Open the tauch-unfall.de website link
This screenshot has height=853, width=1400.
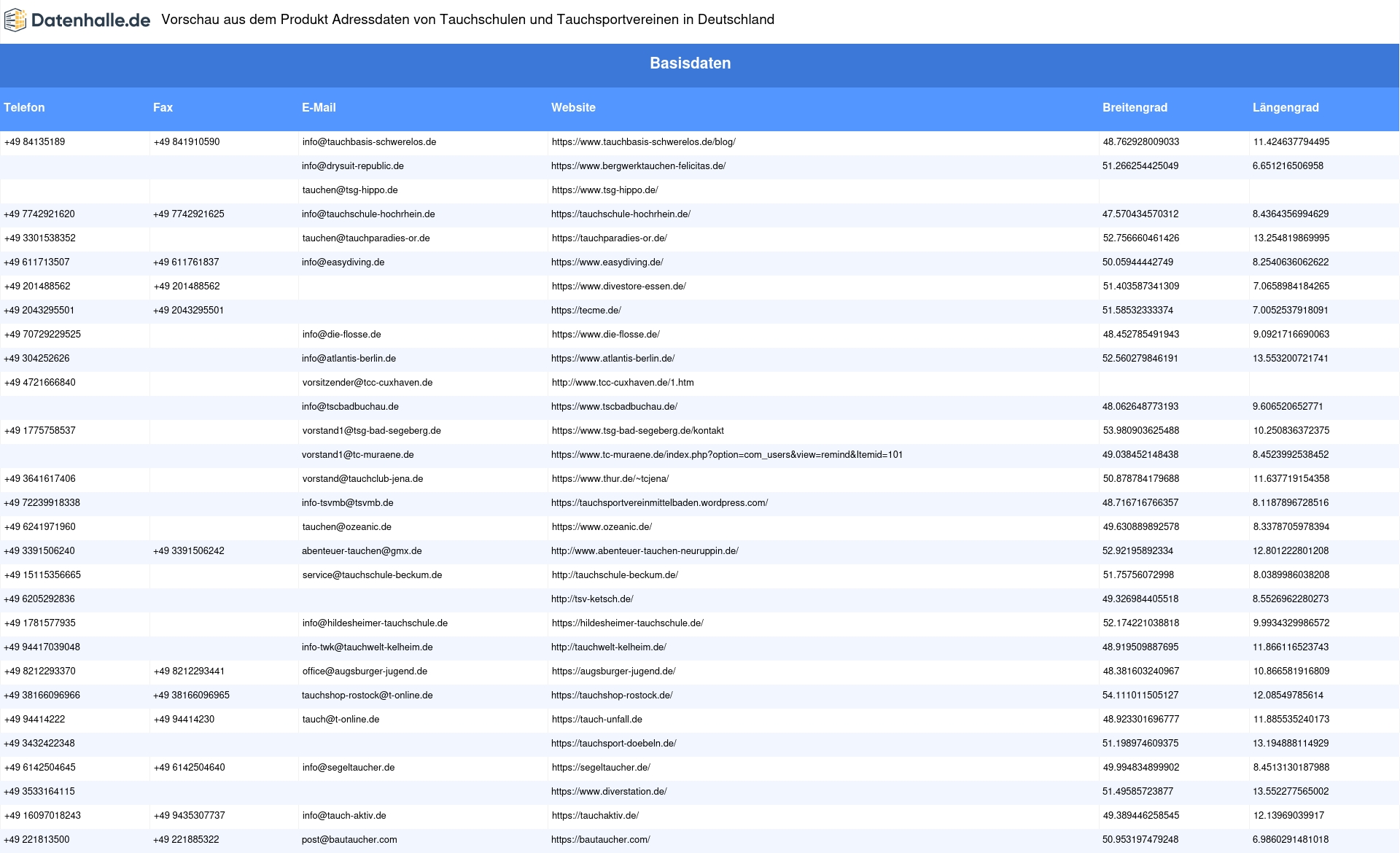point(596,720)
